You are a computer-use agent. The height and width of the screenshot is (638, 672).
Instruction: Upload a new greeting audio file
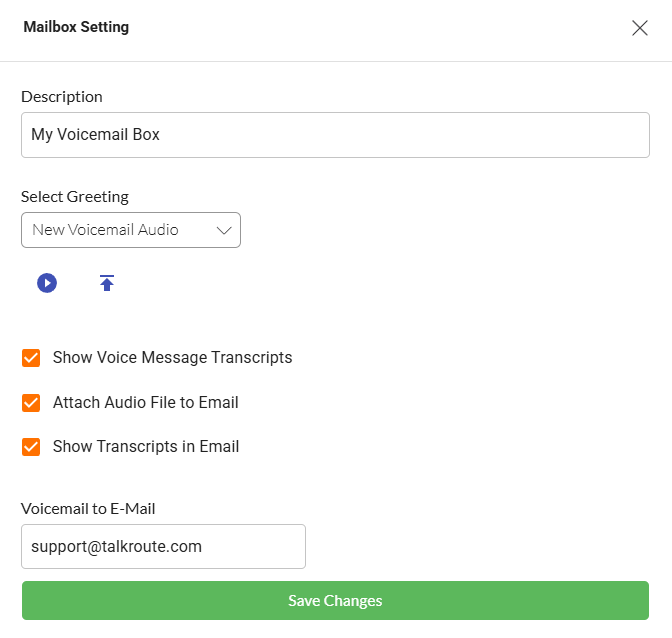tap(107, 283)
